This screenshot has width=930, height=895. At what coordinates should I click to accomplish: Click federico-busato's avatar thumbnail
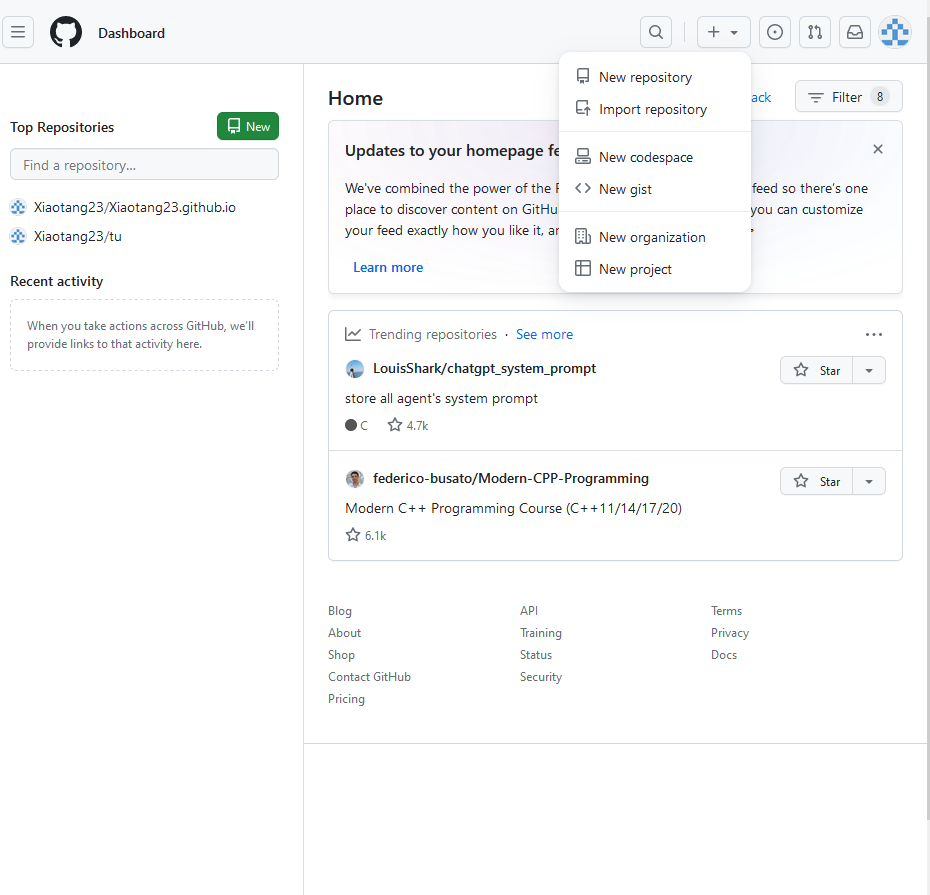[355, 479]
